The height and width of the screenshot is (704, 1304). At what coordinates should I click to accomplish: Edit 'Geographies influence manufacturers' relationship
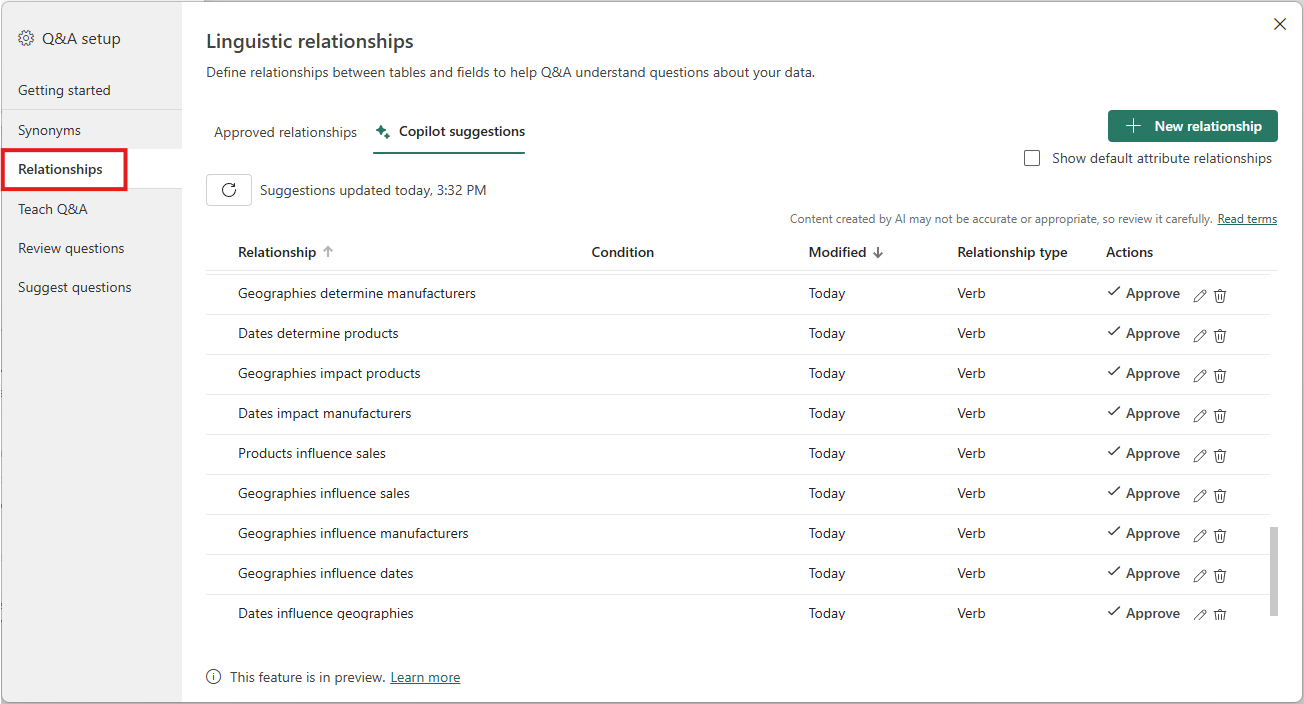click(1200, 535)
